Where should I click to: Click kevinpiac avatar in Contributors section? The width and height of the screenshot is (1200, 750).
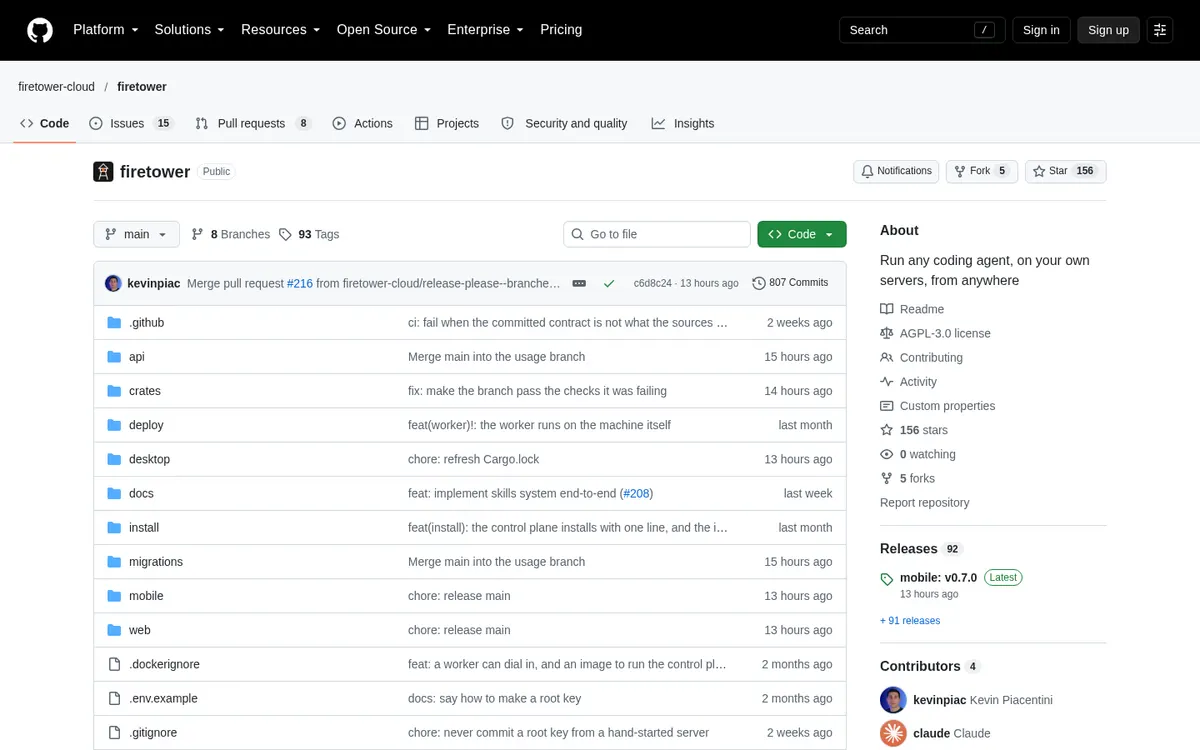893,700
